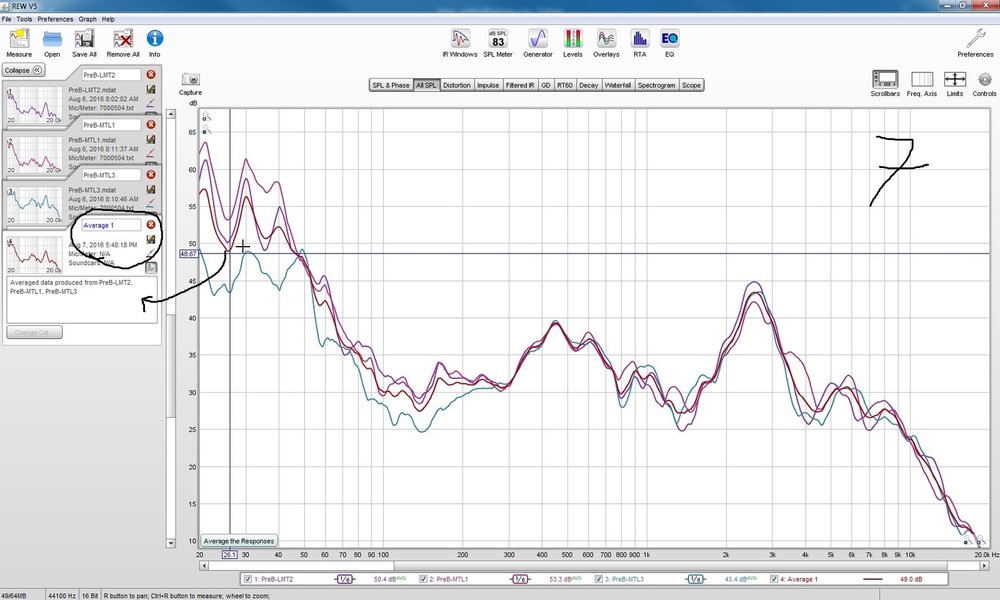Toggle the PreB-MTL3 trace checkbox
Viewport: 1000px width, 600px height.
[x=599, y=579]
